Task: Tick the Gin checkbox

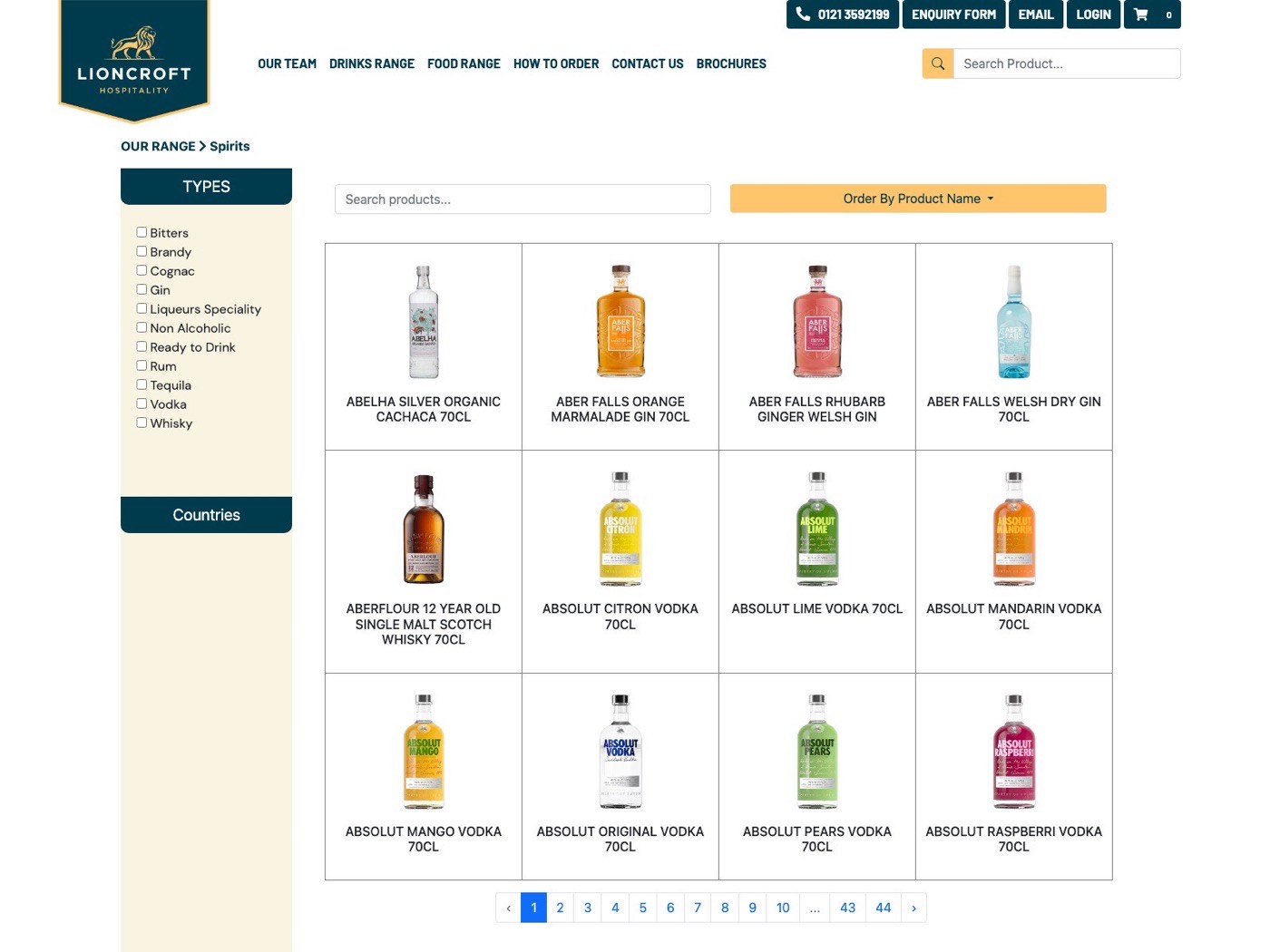Action: tap(142, 289)
